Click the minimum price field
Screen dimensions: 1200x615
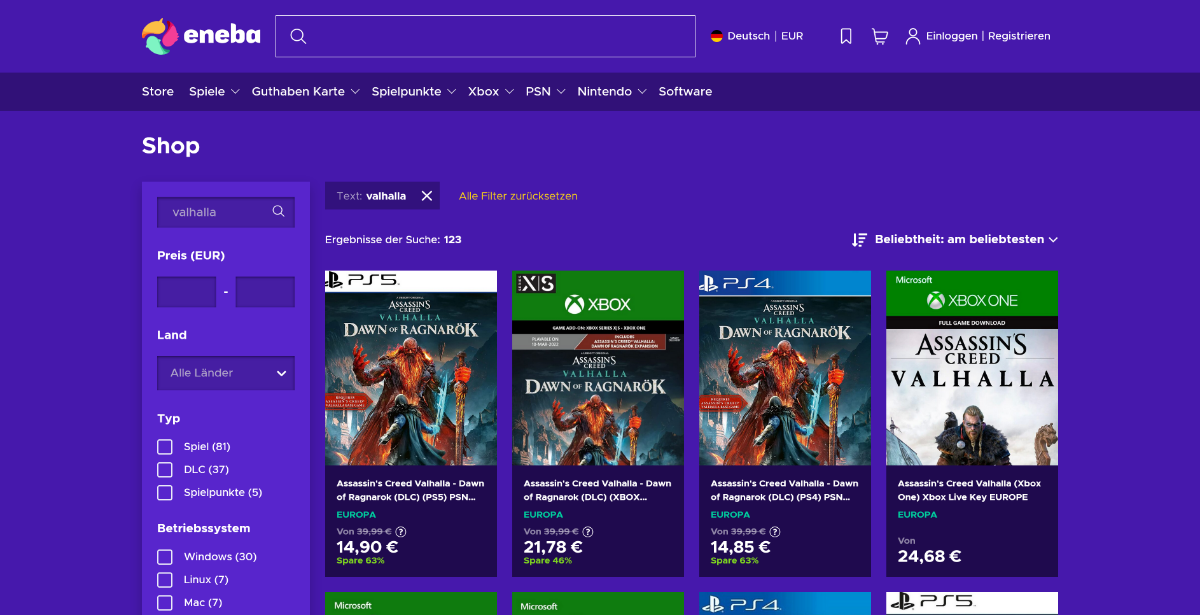click(x=187, y=292)
